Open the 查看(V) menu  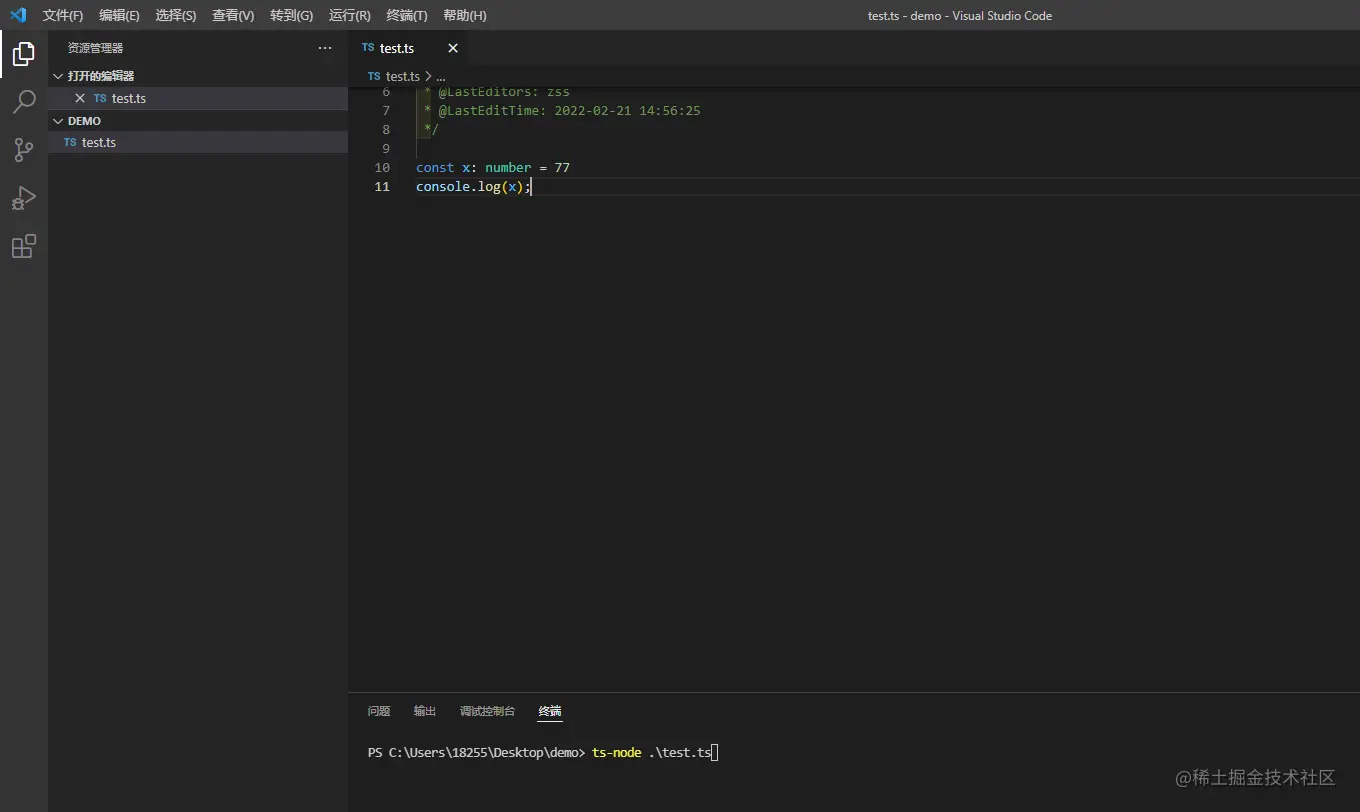[x=233, y=15]
